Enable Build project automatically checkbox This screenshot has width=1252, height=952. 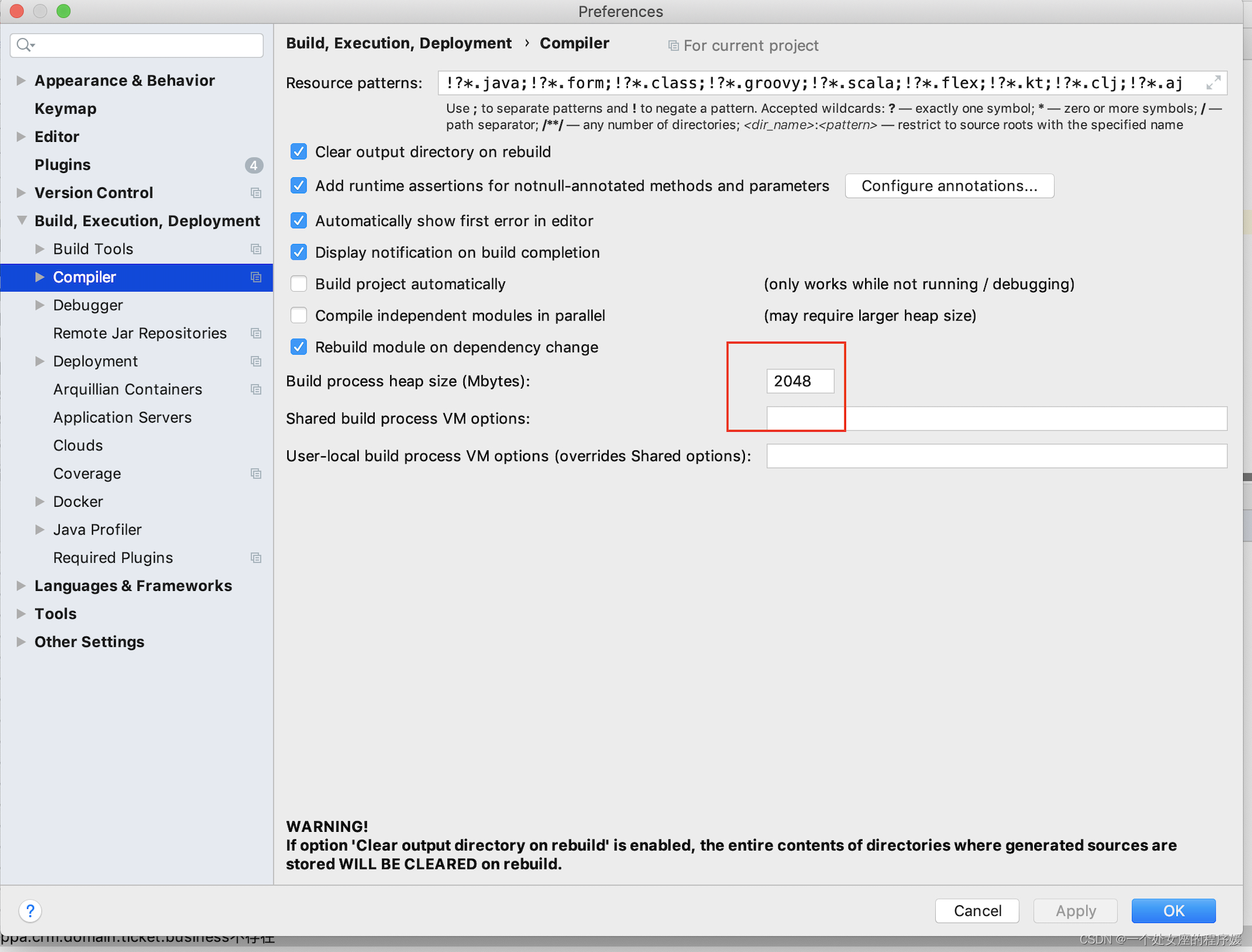coord(299,284)
